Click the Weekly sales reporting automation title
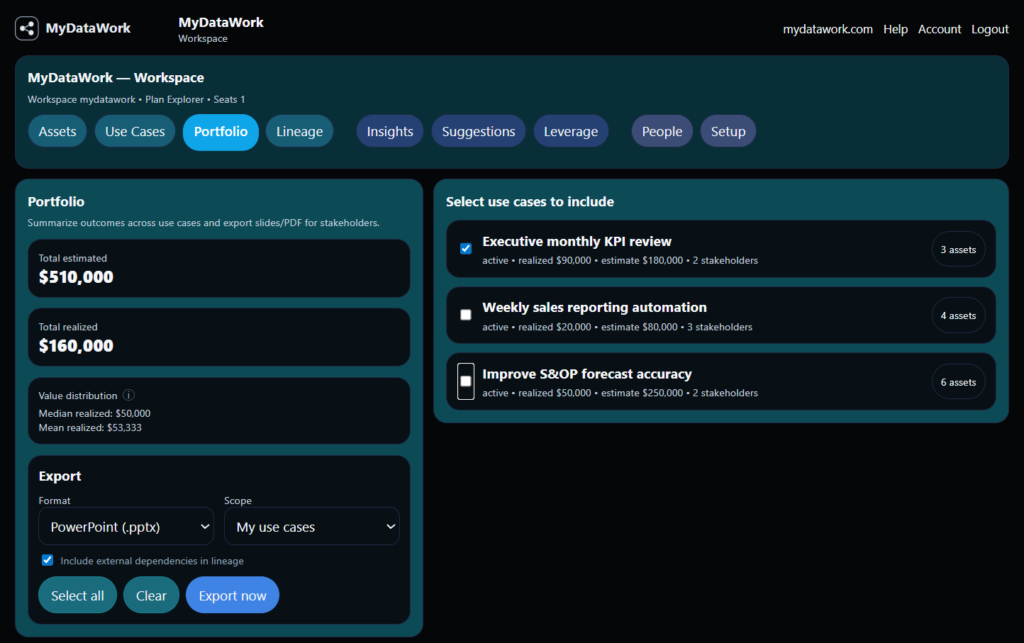Screen dimensions: 1024x643 point(594,307)
